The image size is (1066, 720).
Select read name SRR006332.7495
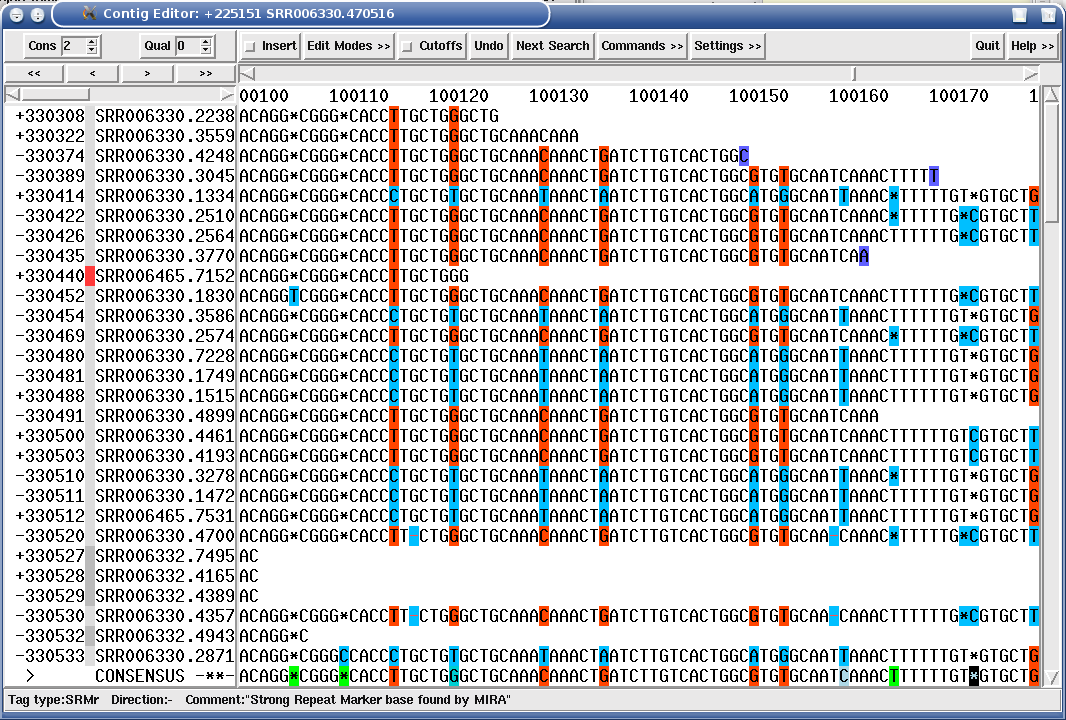(x=165, y=556)
